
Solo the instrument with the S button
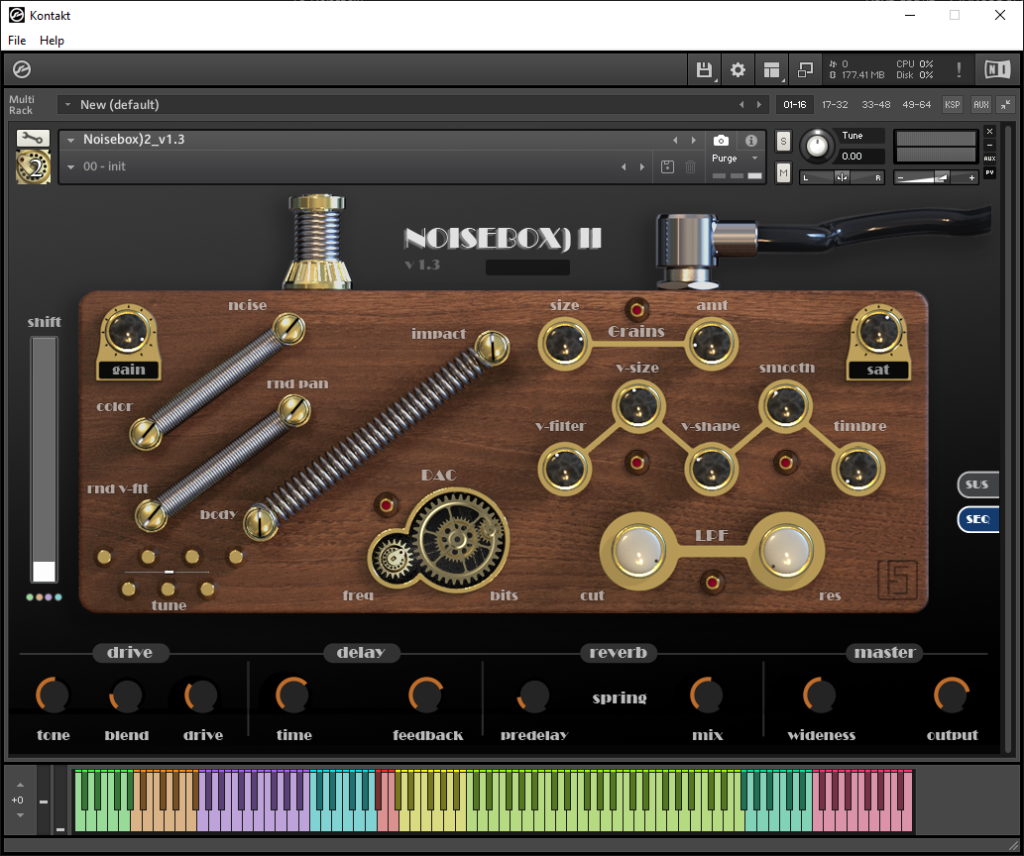tap(784, 141)
